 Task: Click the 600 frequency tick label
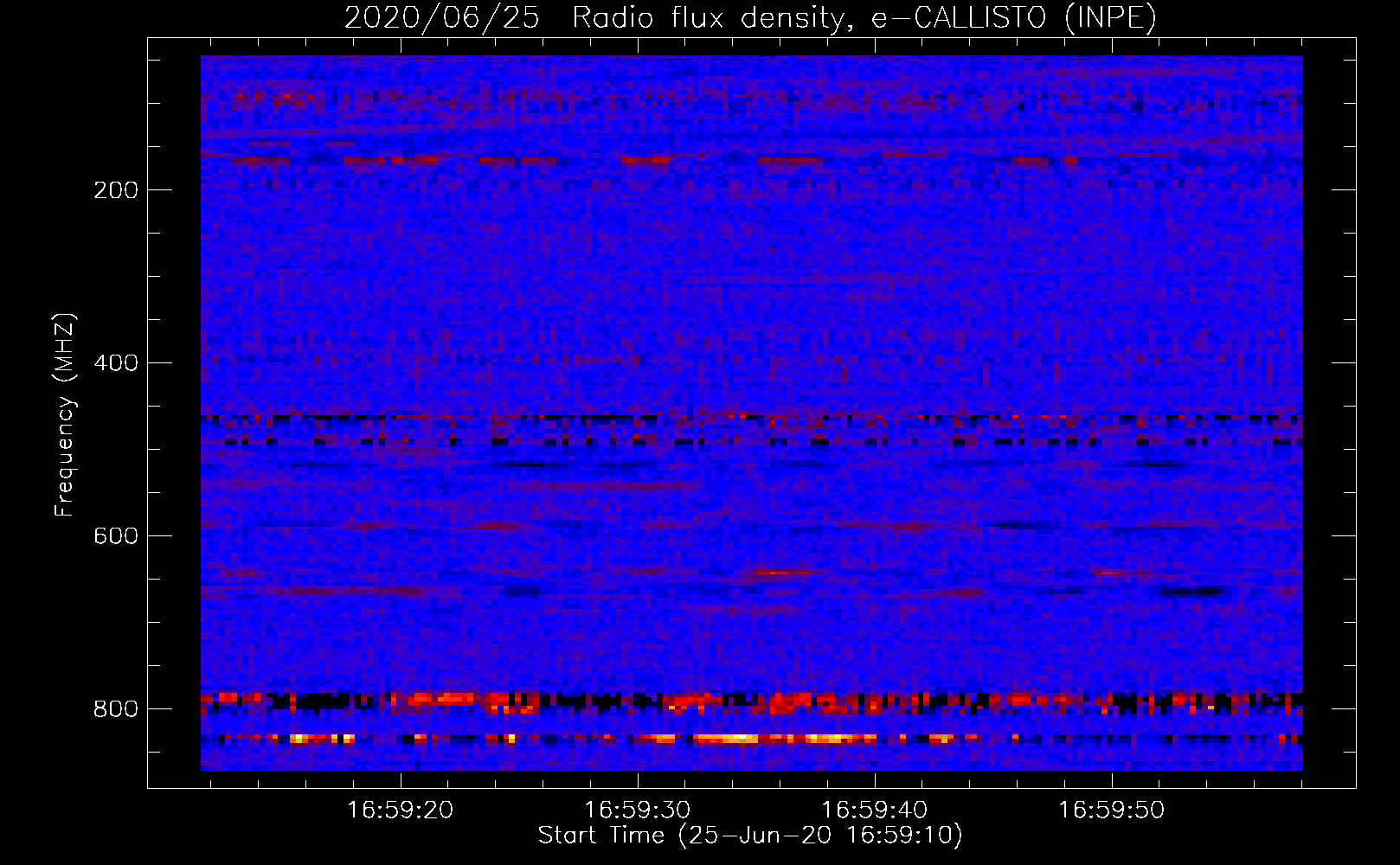click(116, 536)
